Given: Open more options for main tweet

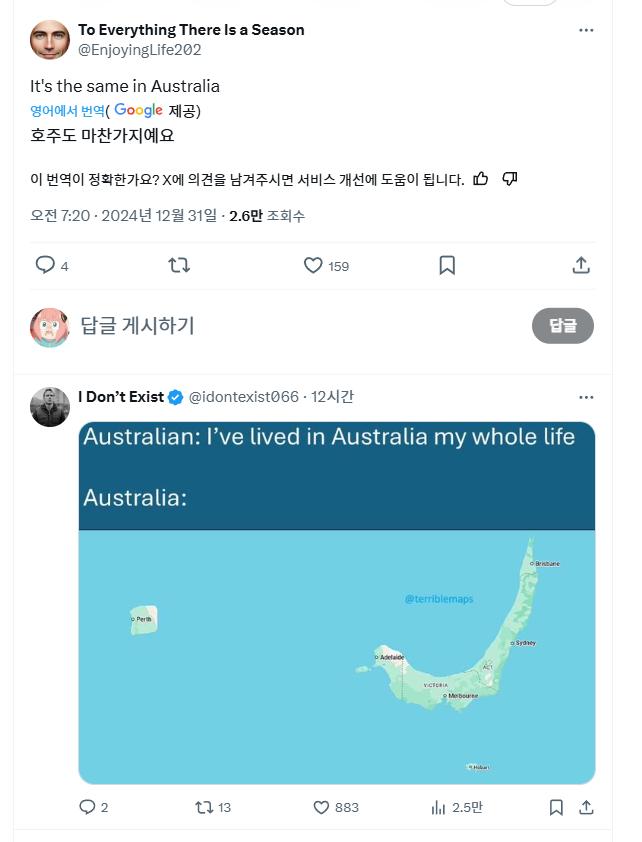Looking at the screenshot, I should tap(586, 30).
